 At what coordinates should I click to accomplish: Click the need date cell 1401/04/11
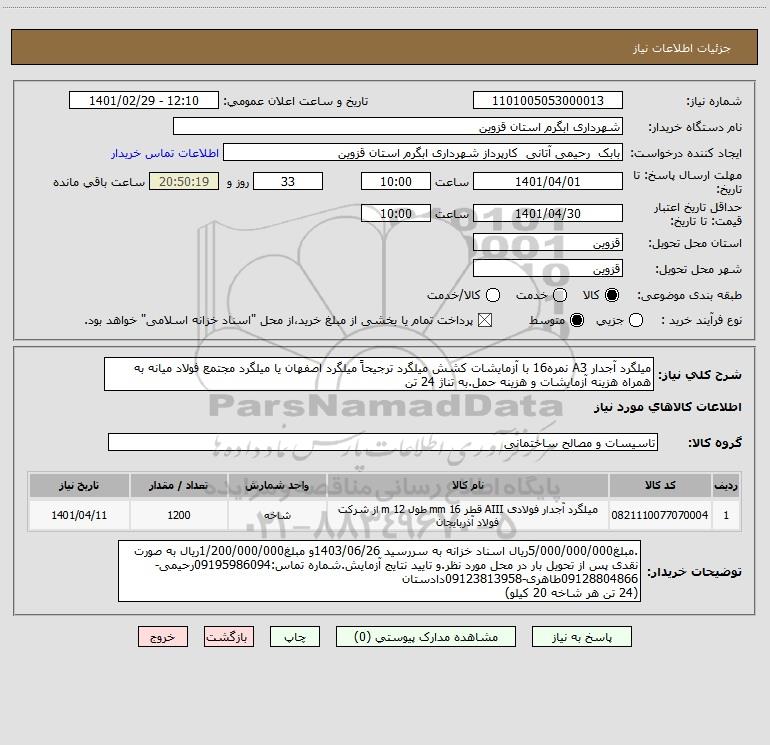coord(79,515)
